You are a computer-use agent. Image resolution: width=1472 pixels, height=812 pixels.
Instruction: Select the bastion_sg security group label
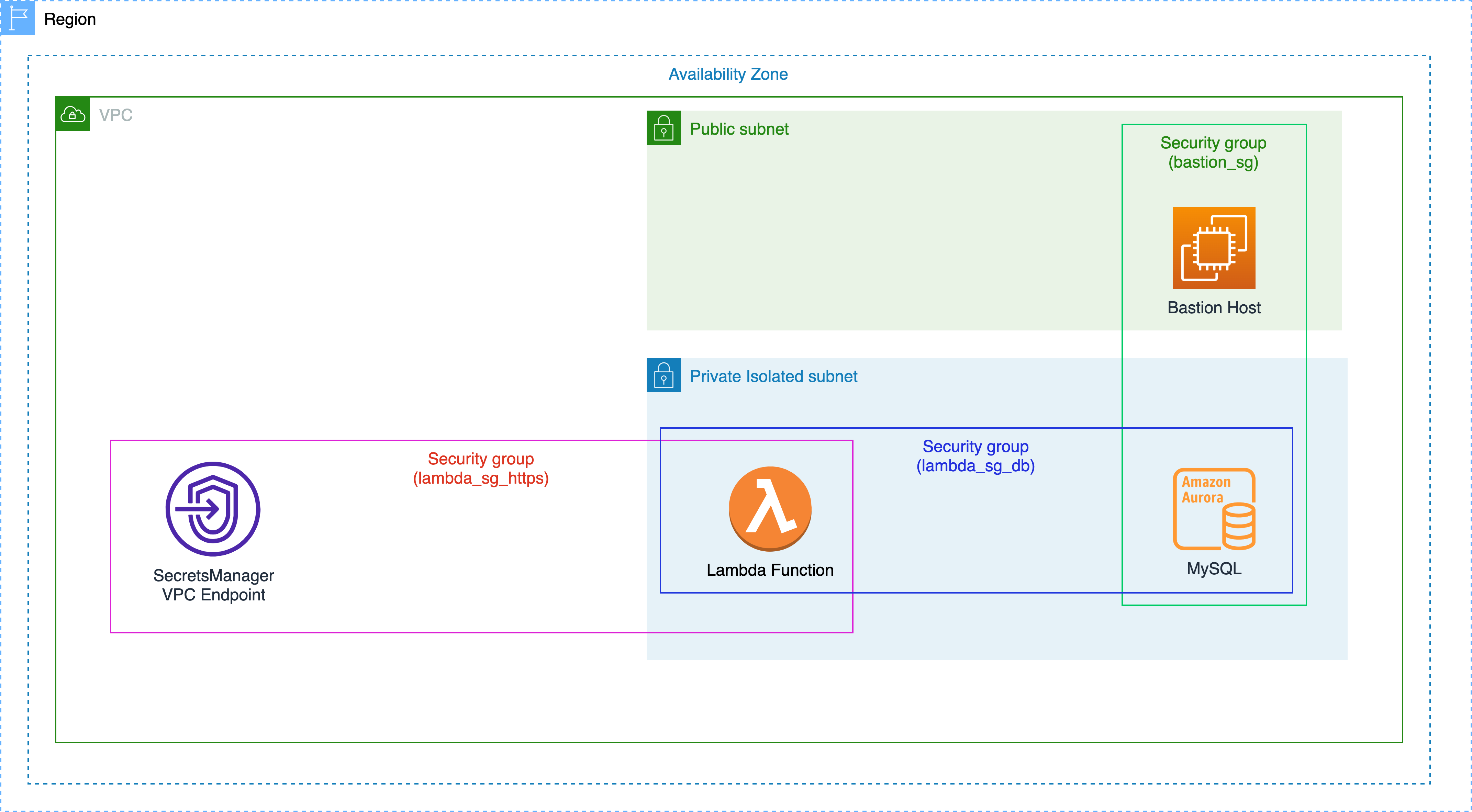point(1213,153)
